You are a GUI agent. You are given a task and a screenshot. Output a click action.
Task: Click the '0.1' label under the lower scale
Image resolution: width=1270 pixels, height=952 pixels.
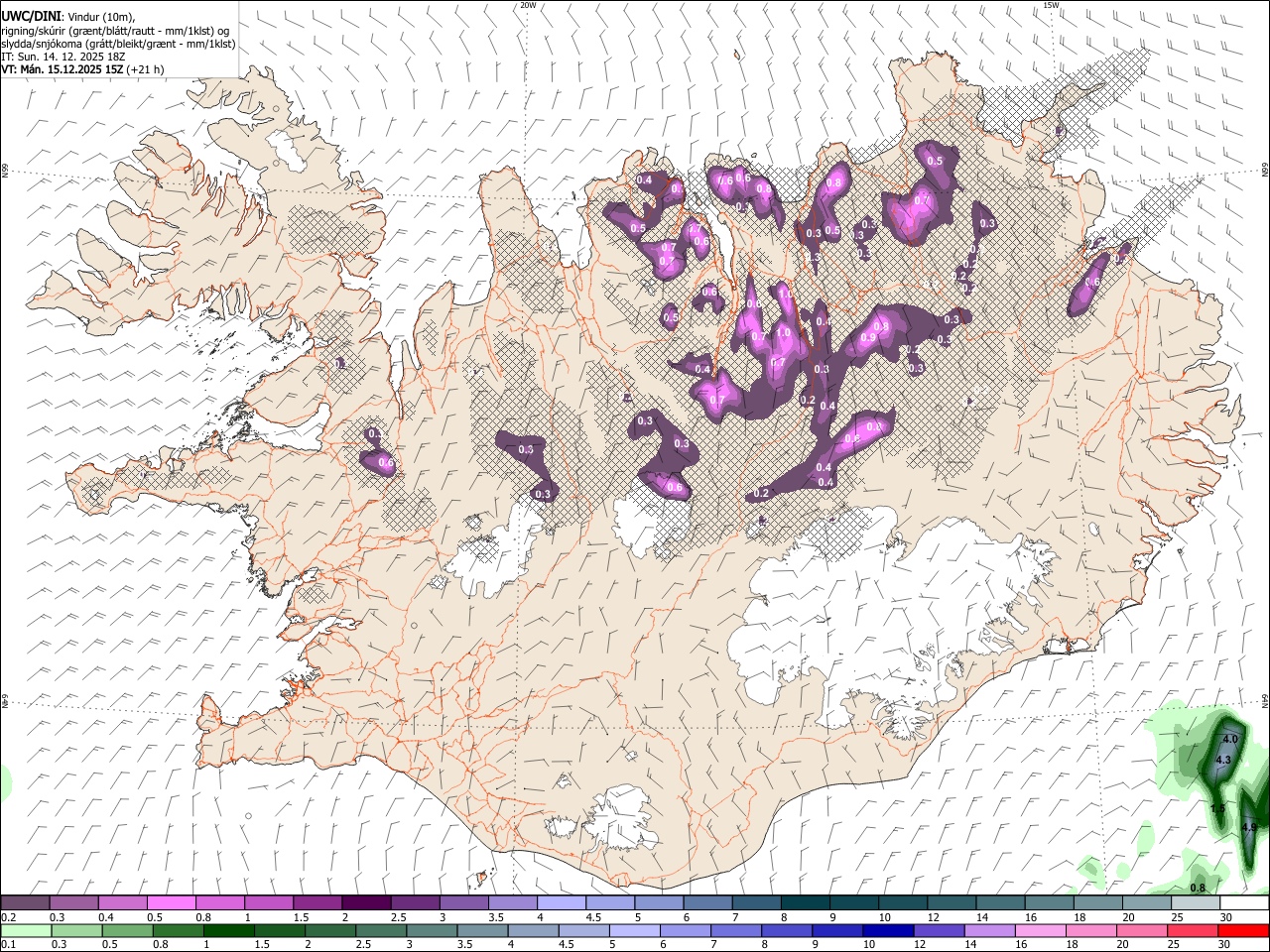pos(7,945)
